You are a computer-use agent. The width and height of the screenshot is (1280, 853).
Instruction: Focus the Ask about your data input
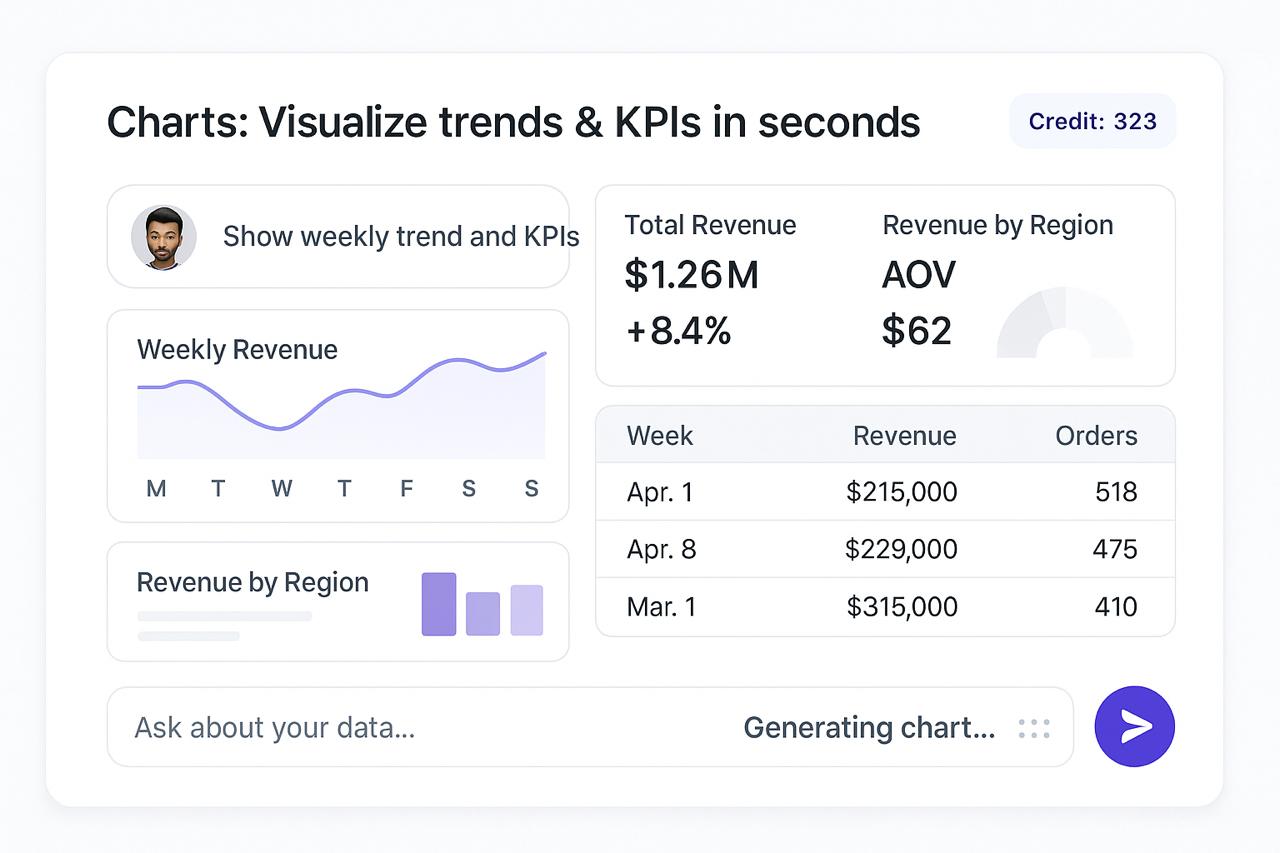590,727
